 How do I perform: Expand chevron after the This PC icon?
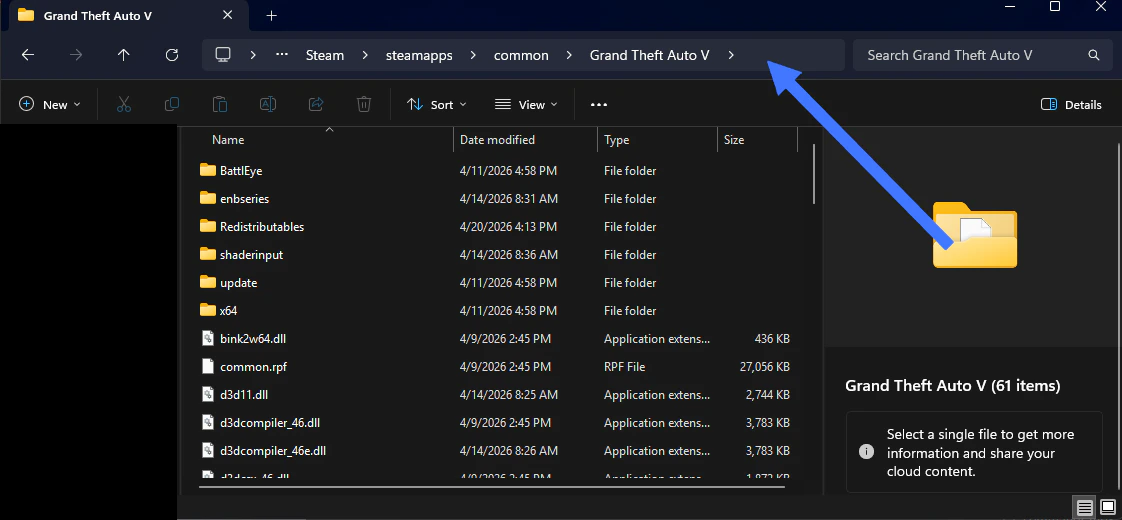point(253,55)
